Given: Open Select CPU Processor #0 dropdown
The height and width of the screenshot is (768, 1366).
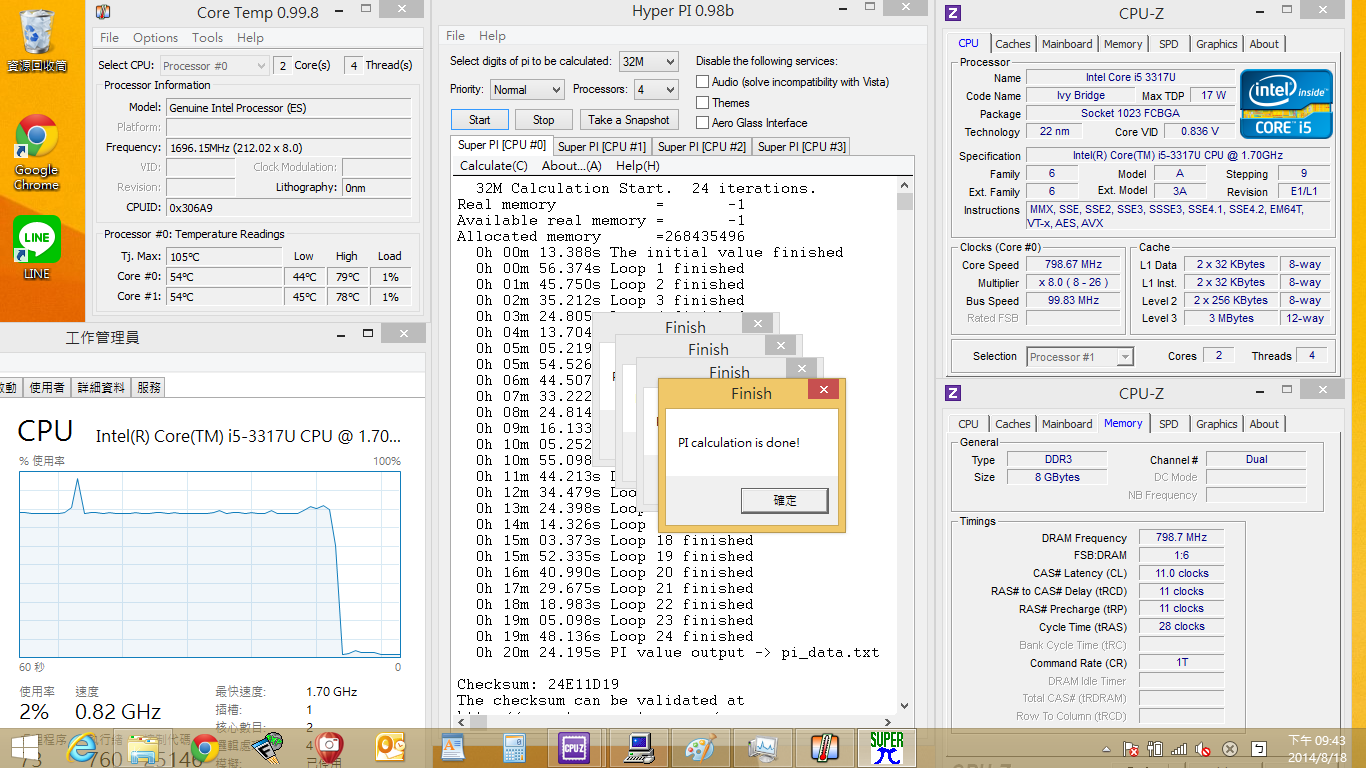Looking at the screenshot, I should pyautogui.click(x=214, y=65).
